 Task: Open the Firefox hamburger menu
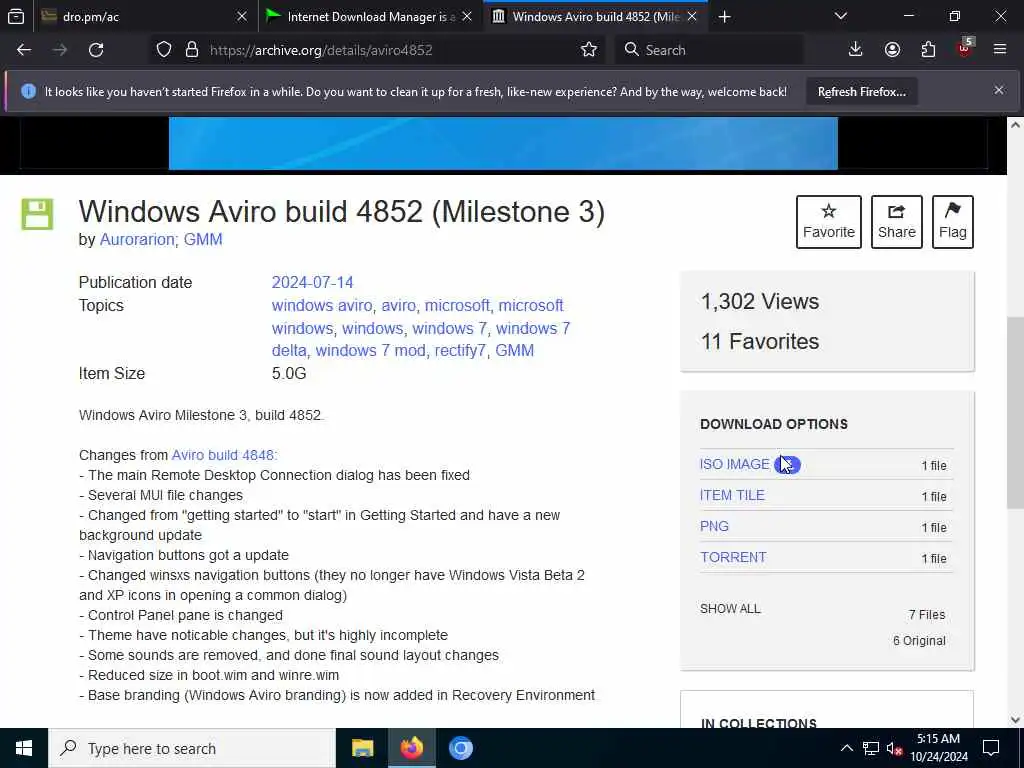pyautogui.click(x=999, y=49)
